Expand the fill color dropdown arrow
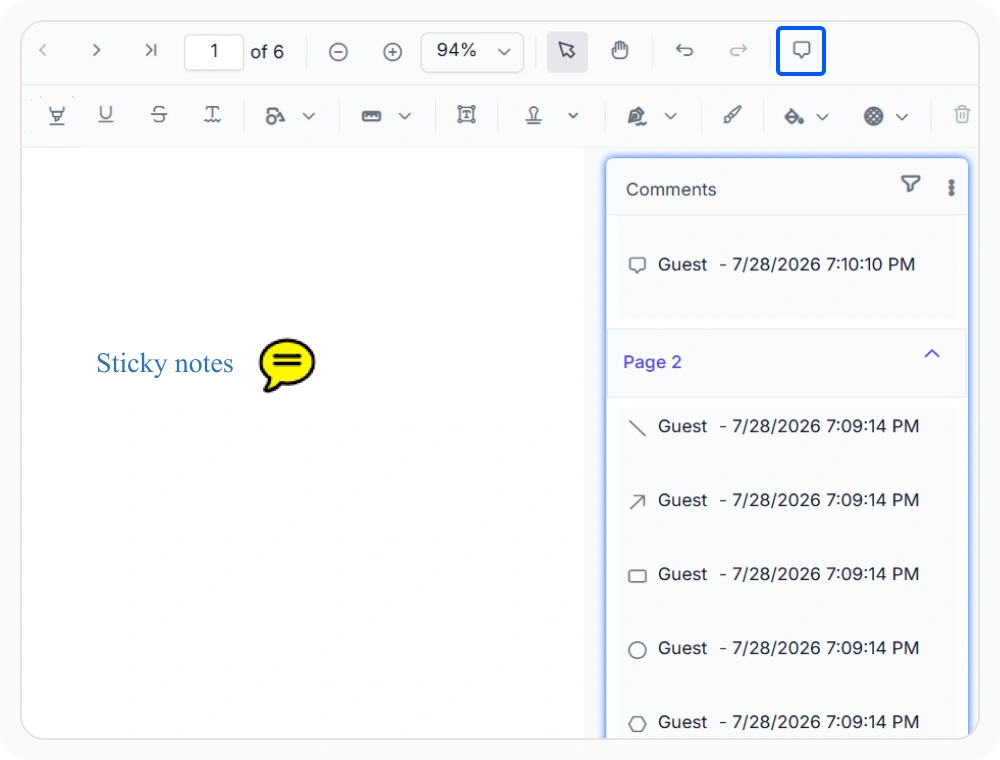The image size is (1000, 760). [823, 117]
